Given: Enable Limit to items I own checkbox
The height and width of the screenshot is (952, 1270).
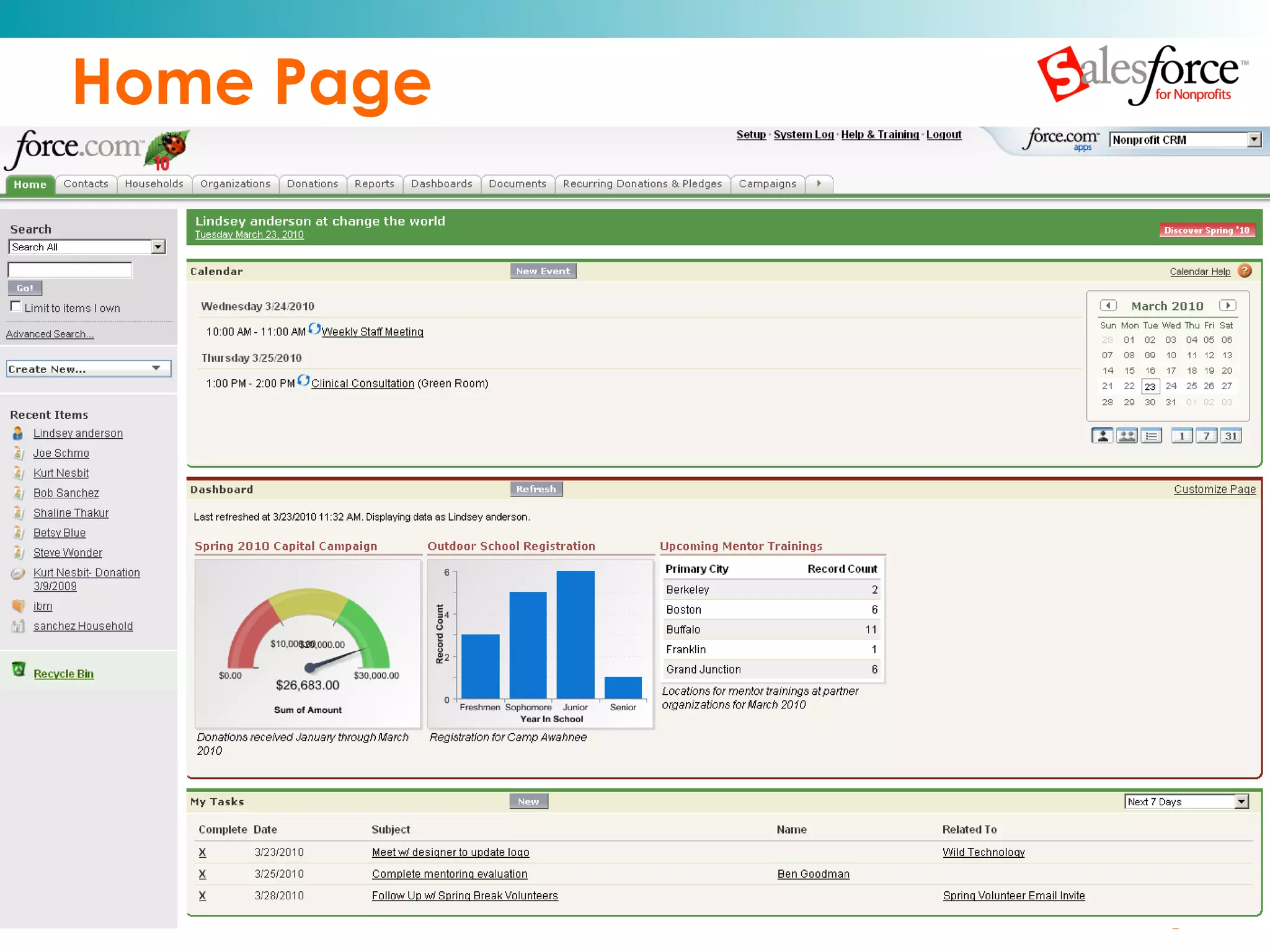Looking at the screenshot, I should click(x=16, y=306).
